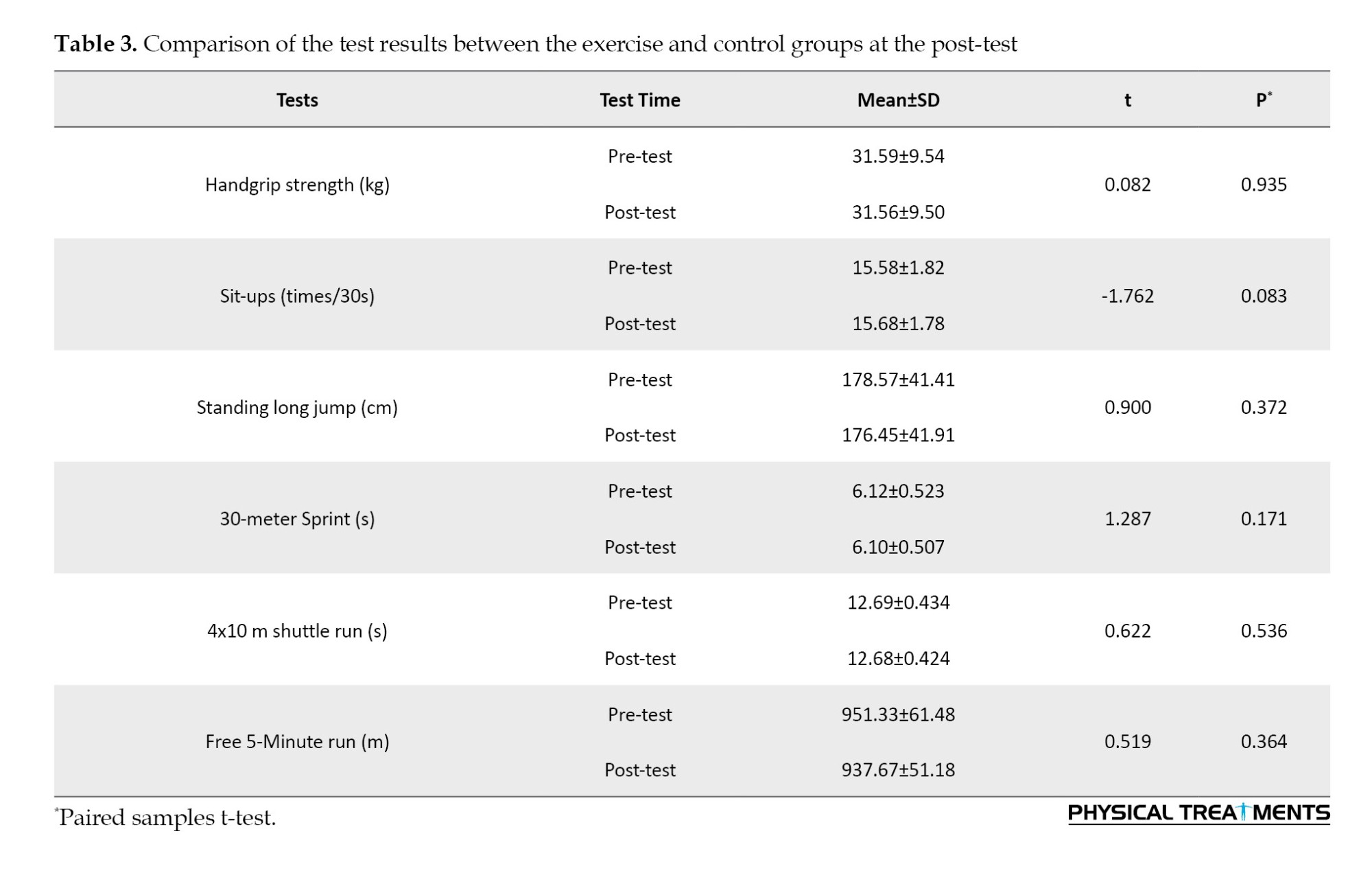Select the Standing long jump (cm) label
This screenshot has height=873, width=1372.
tap(297, 408)
